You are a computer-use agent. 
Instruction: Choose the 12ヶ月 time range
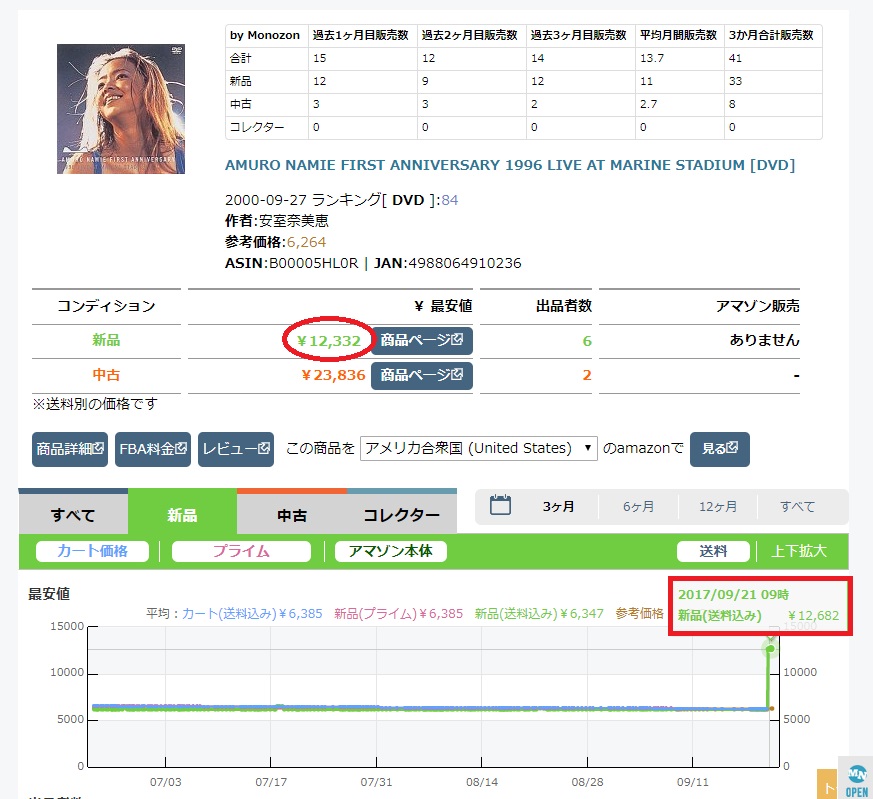pos(718,507)
